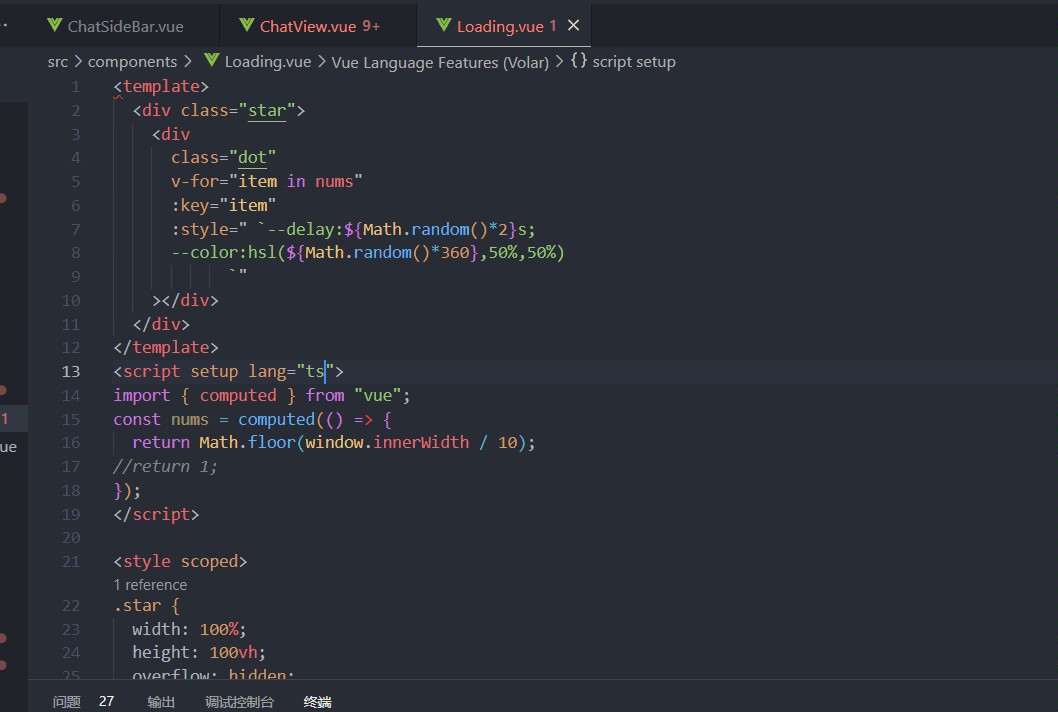Select the 终端 (Terminal) panel tab
Image resolution: width=1058 pixels, height=712 pixels.
[x=317, y=702]
